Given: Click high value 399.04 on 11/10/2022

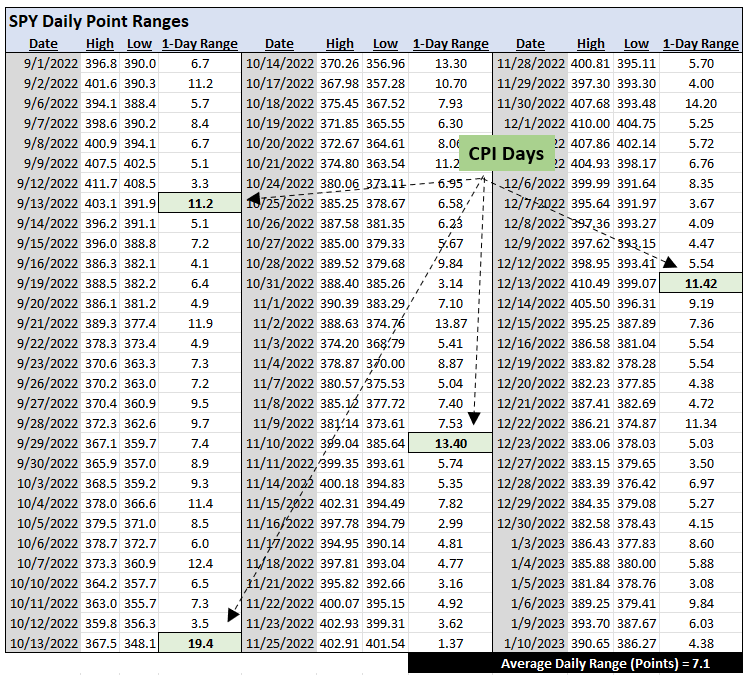Looking at the screenshot, I should tap(339, 443).
